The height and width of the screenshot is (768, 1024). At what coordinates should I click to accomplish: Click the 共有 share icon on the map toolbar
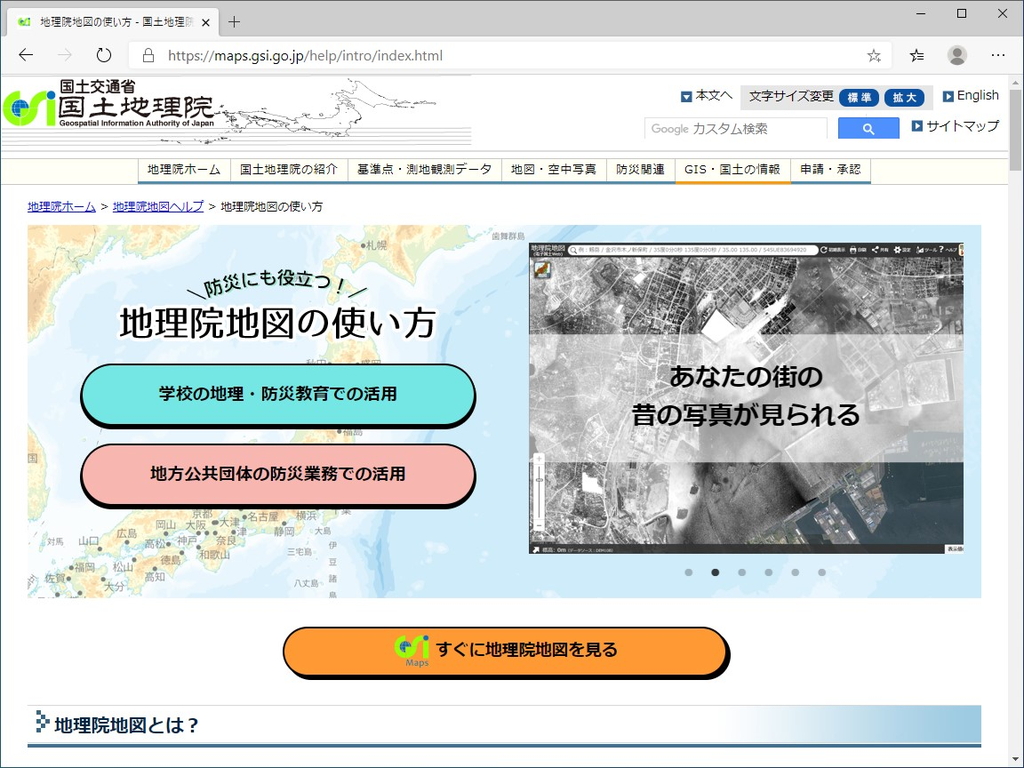[x=876, y=252]
